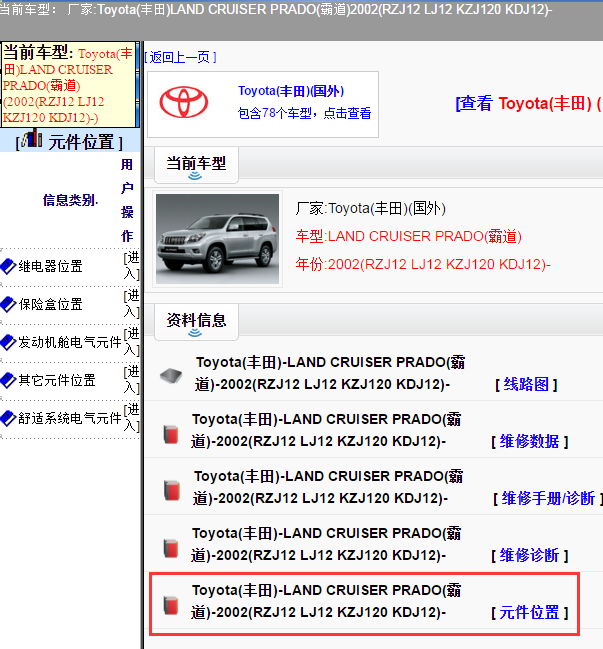Select 其它元件位置 in the sidebar
The width and height of the screenshot is (603, 649).
57,380
